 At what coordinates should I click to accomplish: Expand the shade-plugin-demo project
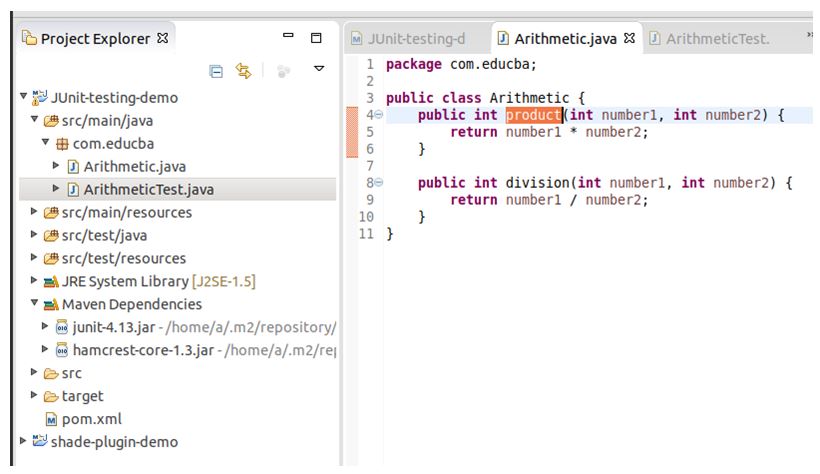point(23,441)
